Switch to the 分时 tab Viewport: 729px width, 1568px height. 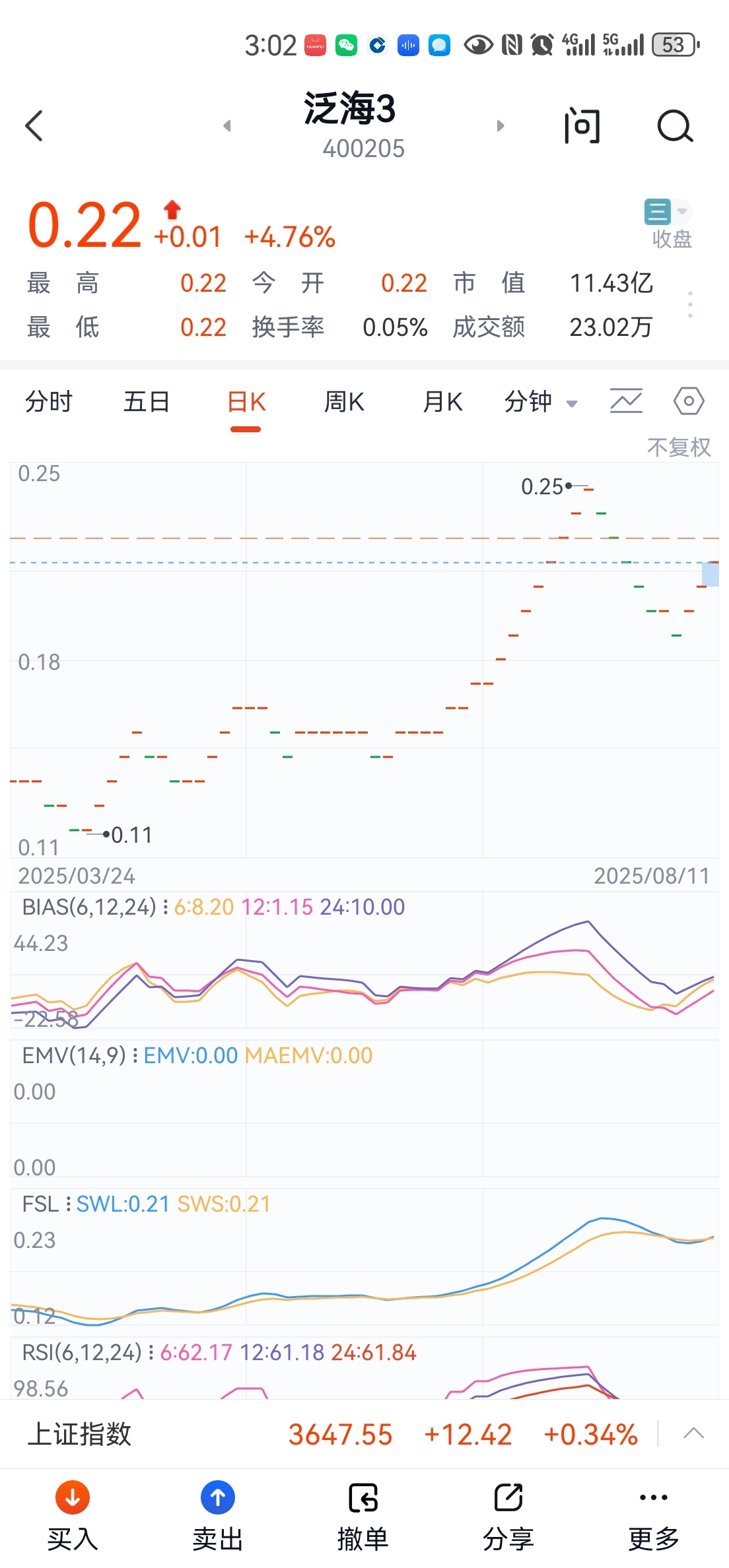pyautogui.click(x=49, y=401)
